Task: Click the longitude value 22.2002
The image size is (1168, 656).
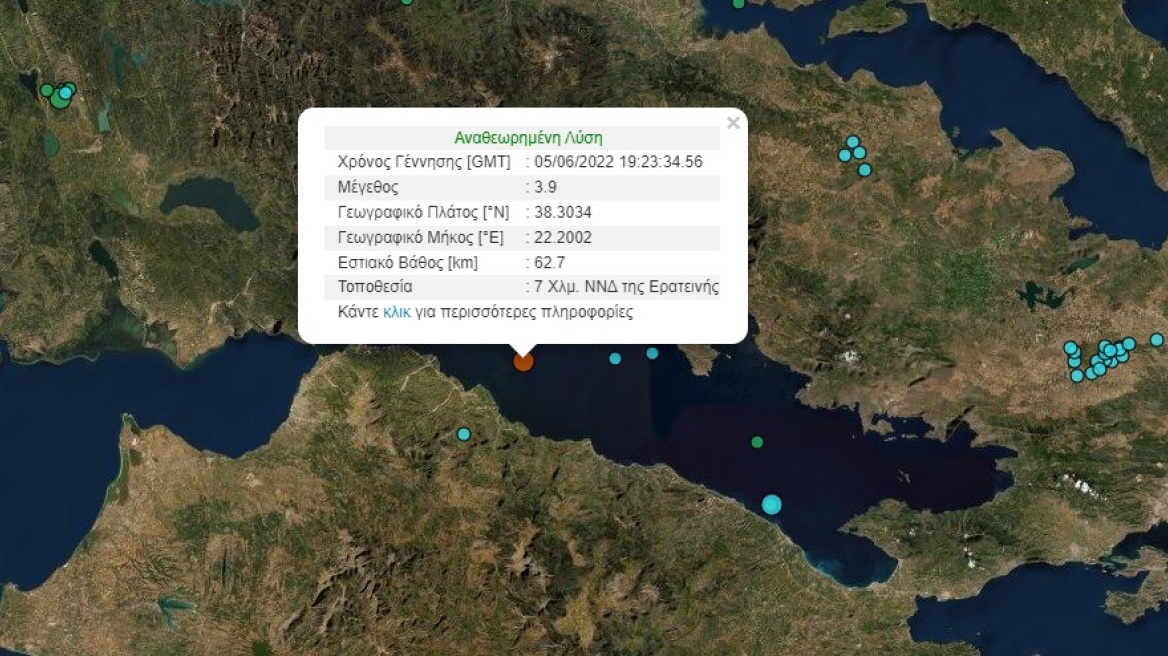Action: coord(562,238)
